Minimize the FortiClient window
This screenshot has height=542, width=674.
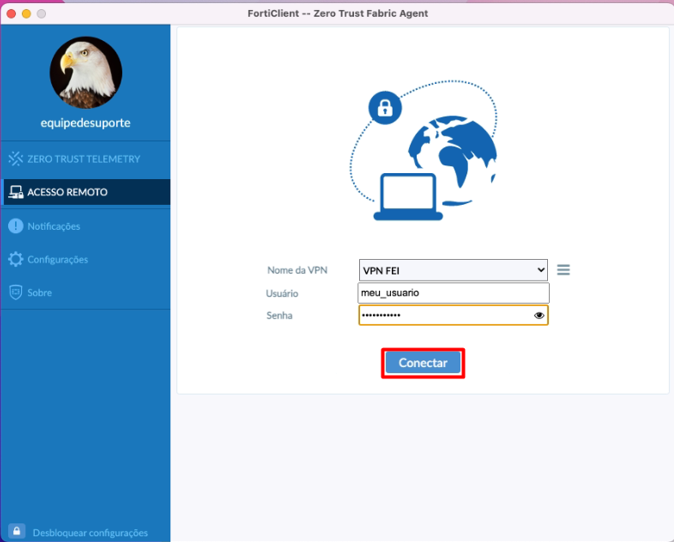pos(26,13)
